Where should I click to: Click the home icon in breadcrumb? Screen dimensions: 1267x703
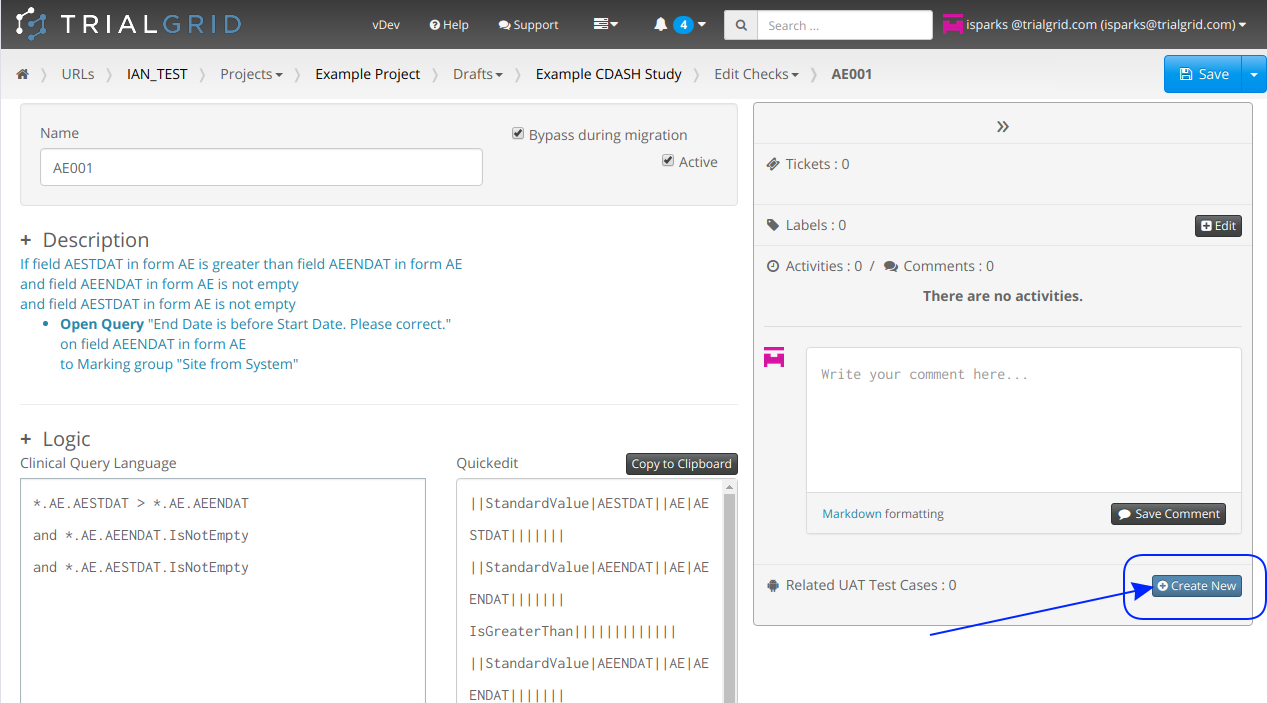(x=22, y=74)
